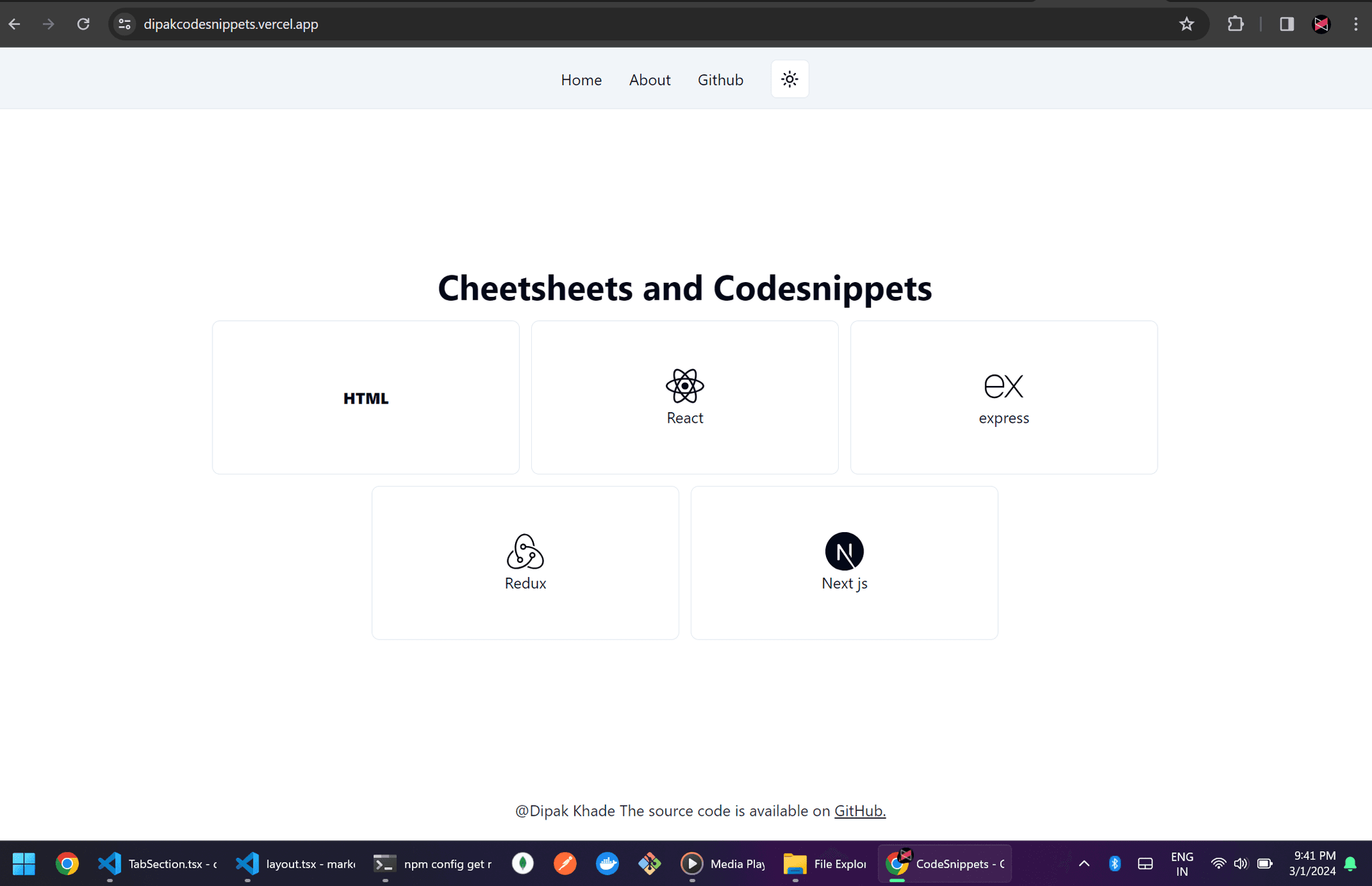Open the Git taskbar app icon
This screenshot has height=886, width=1372.
coord(650,863)
